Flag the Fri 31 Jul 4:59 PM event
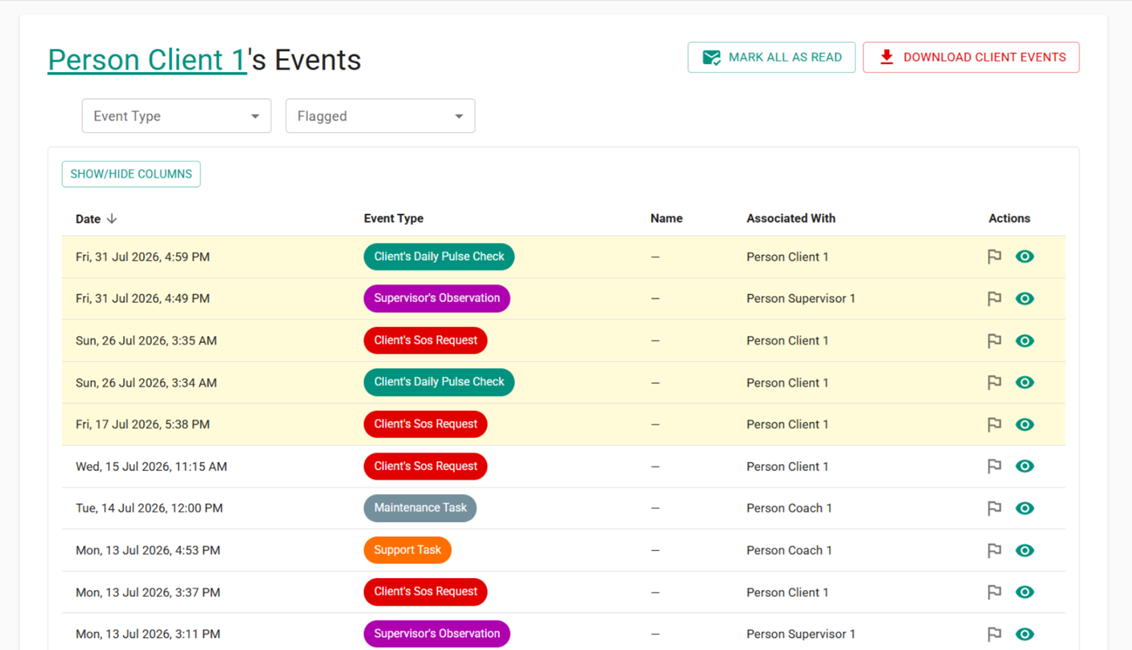Viewport: 1132px width, 650px height. 994,256
